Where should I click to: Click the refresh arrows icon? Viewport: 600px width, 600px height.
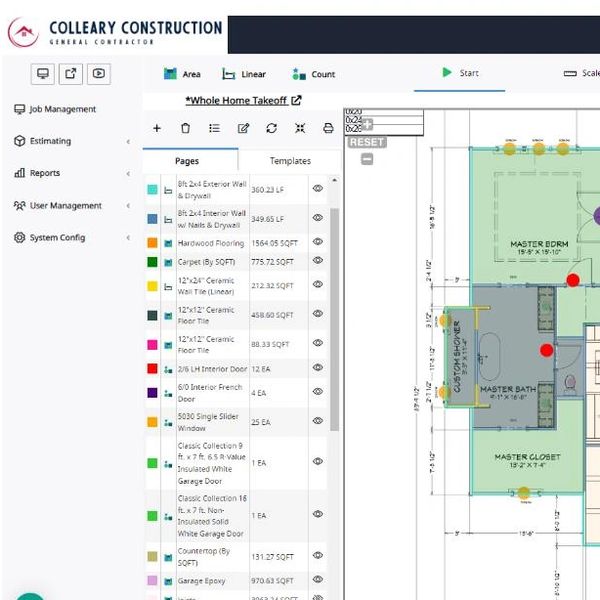(272, 128)
